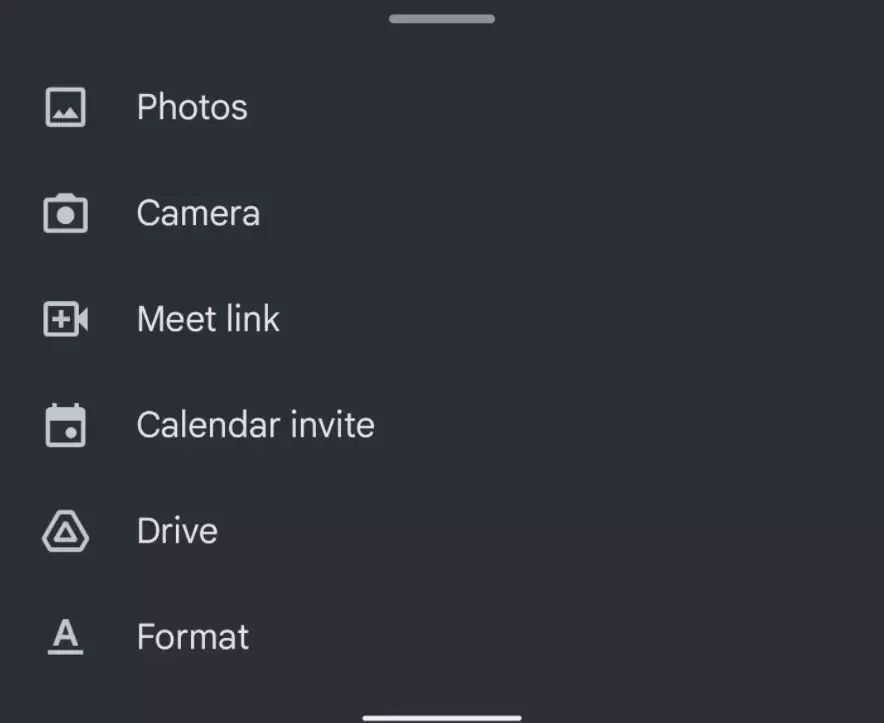Click the bottom sheet drag handle
Viewport: 884px width, 723px height.
point(442,18)
